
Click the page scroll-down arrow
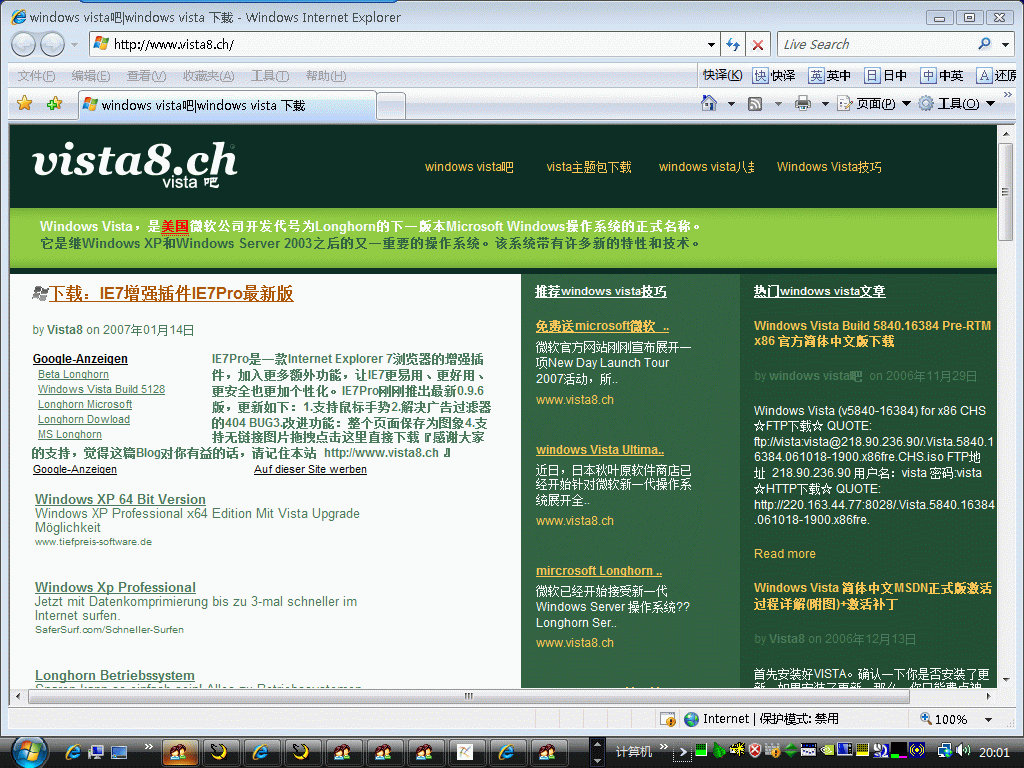1006,680
